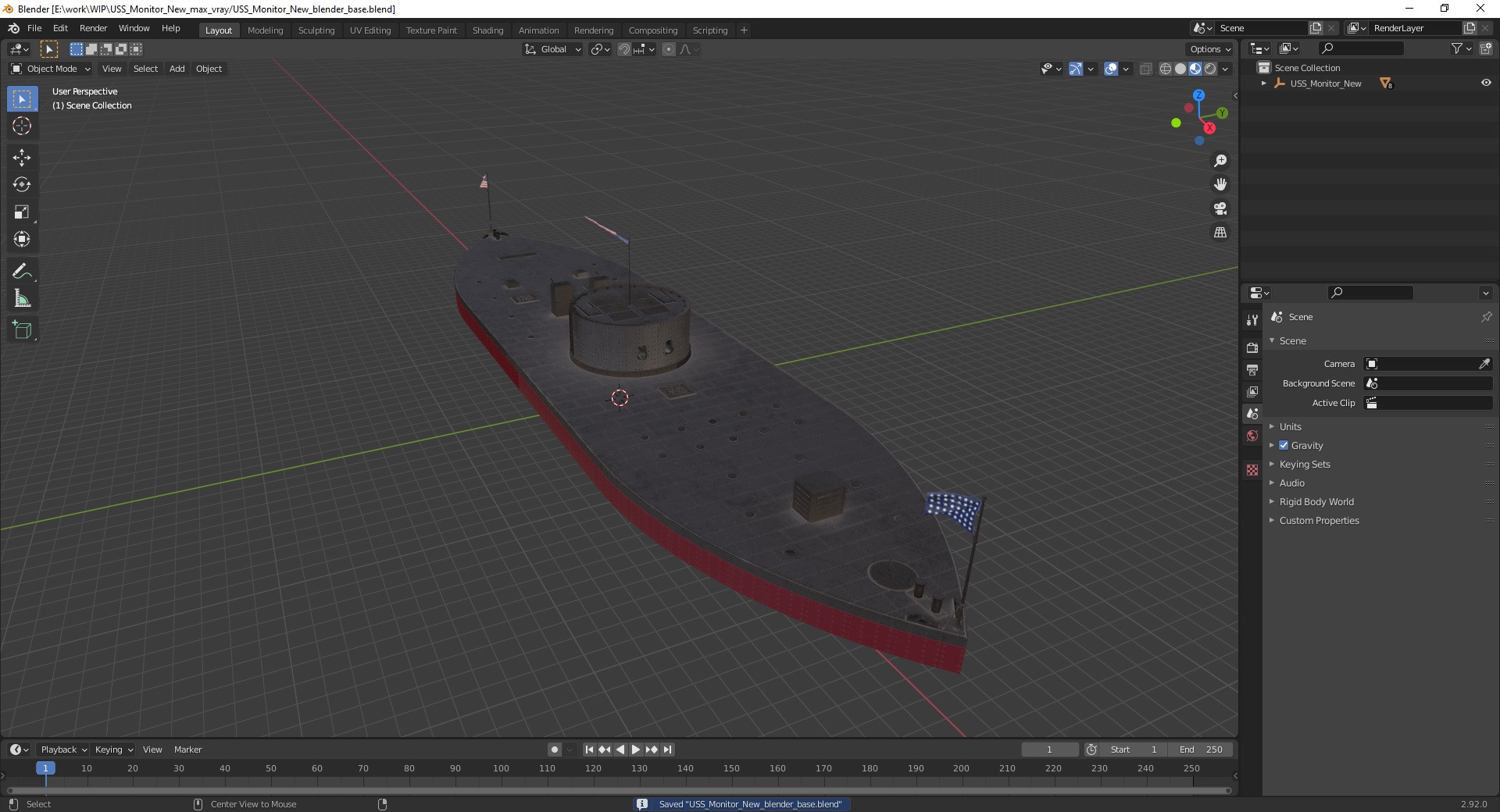The height and width of the screenshot is (812, 1500).
Task: Open the Options dropdown
Action: coord(1209,49)
